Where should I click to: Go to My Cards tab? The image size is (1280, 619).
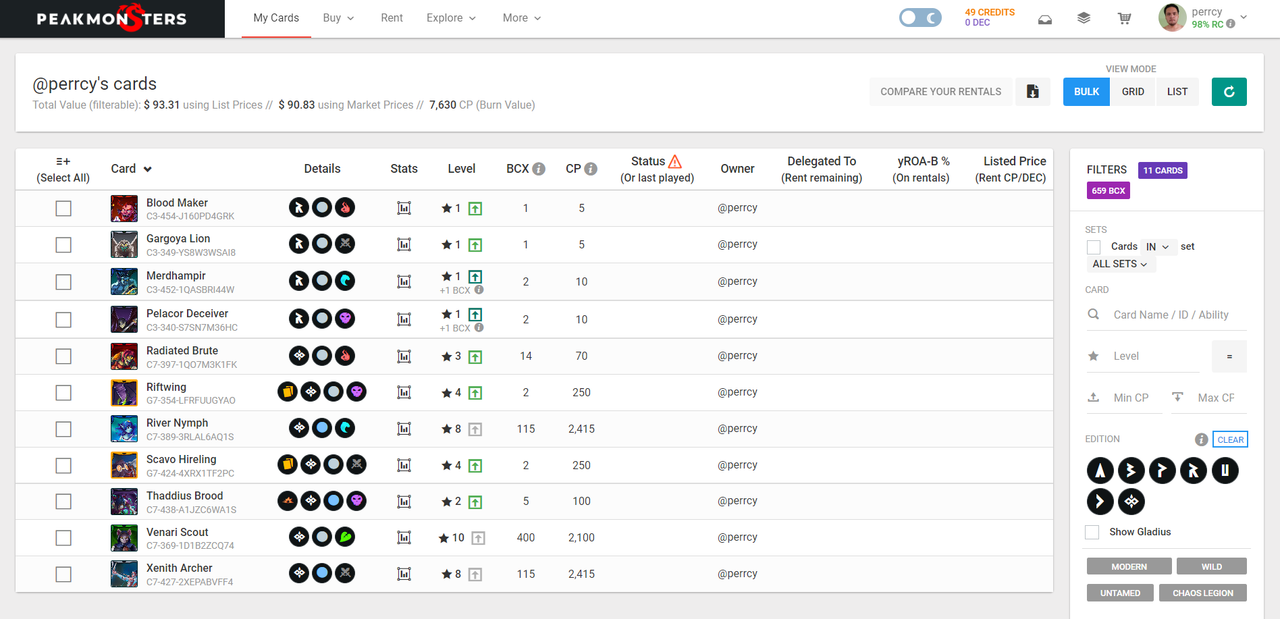276,18
